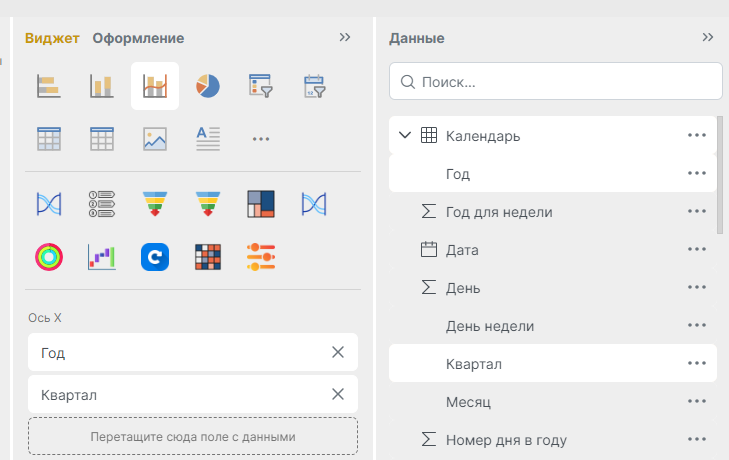Collapse the Календарь table tree
729x460 pixels.
[405, 135]
